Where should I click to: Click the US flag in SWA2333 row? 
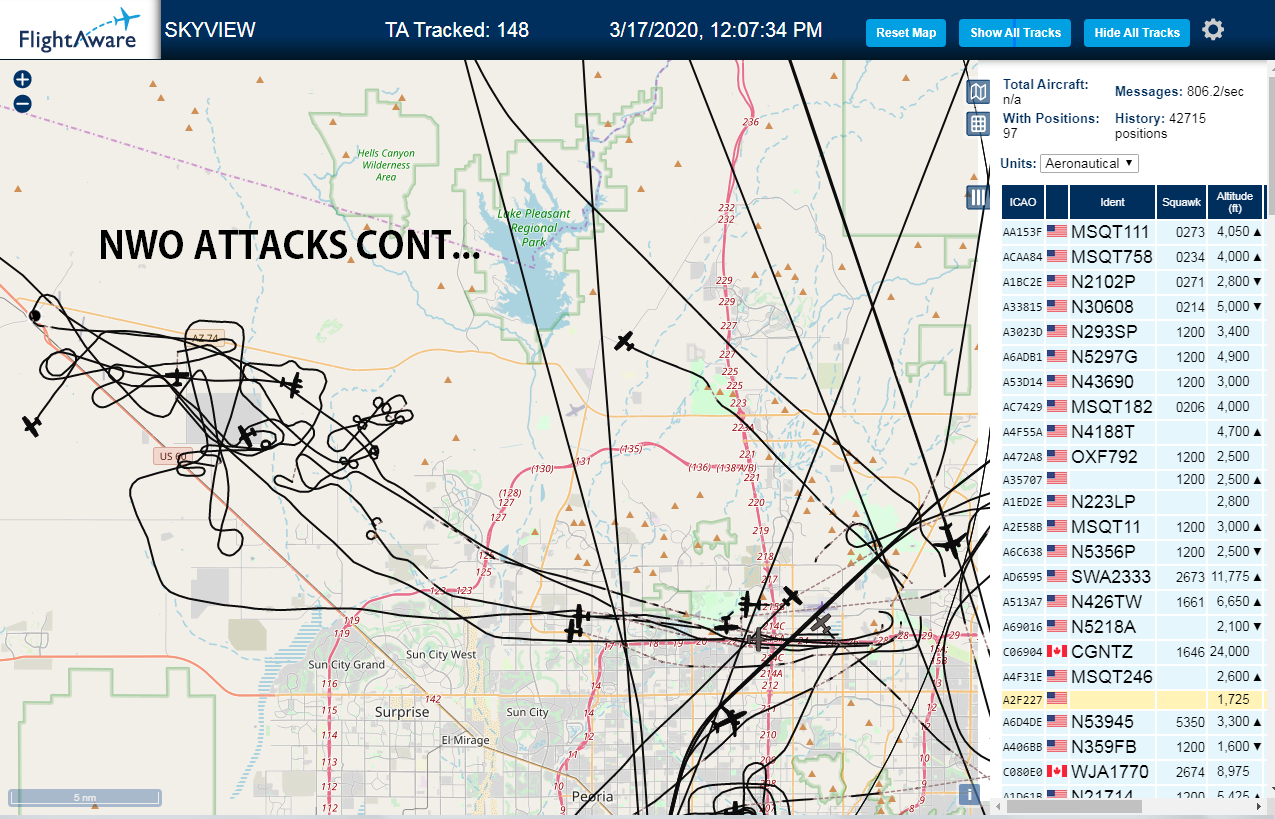point(1056,577)
